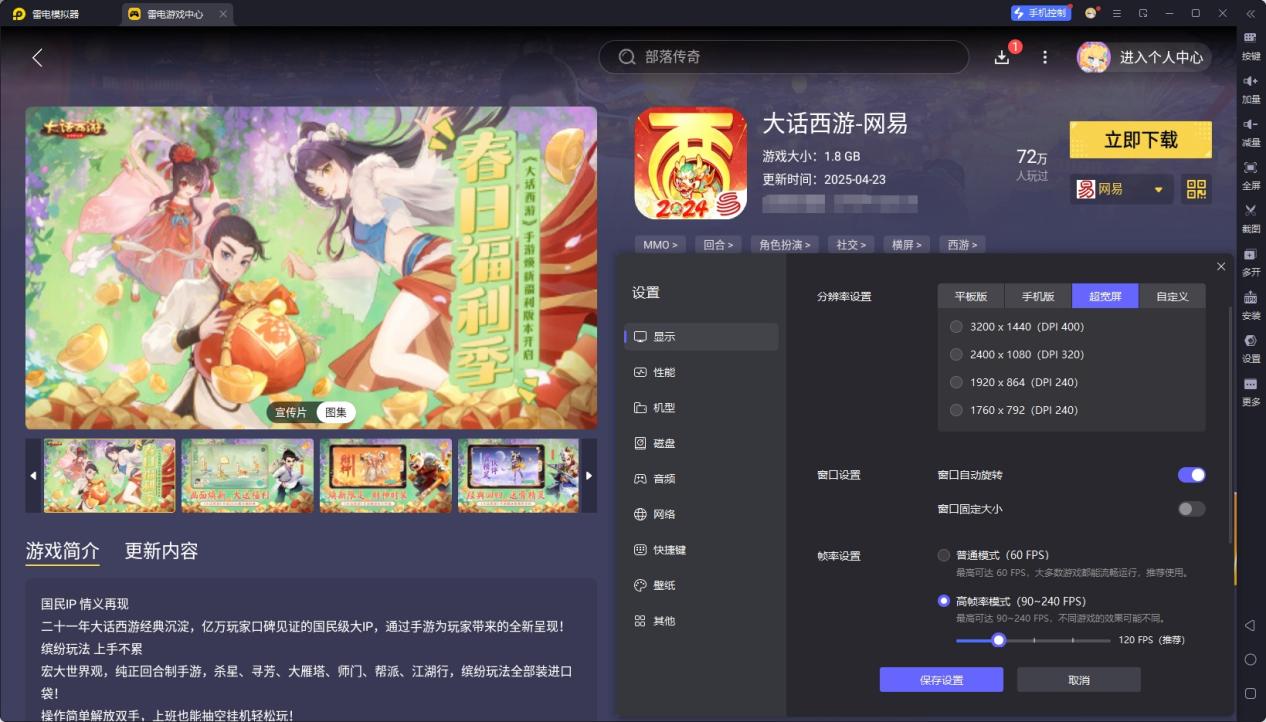The width and height of the screenshot is (1266, 722).
Task: Open the 音频 audio settings section
Action: click(x=701, y=479)
